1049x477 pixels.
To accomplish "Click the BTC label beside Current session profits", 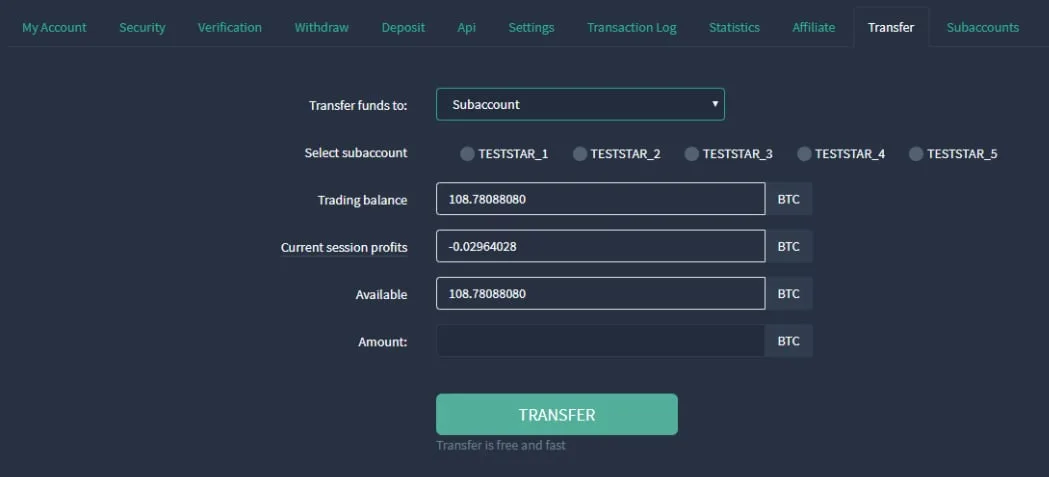I will click(x=789, y=246).
